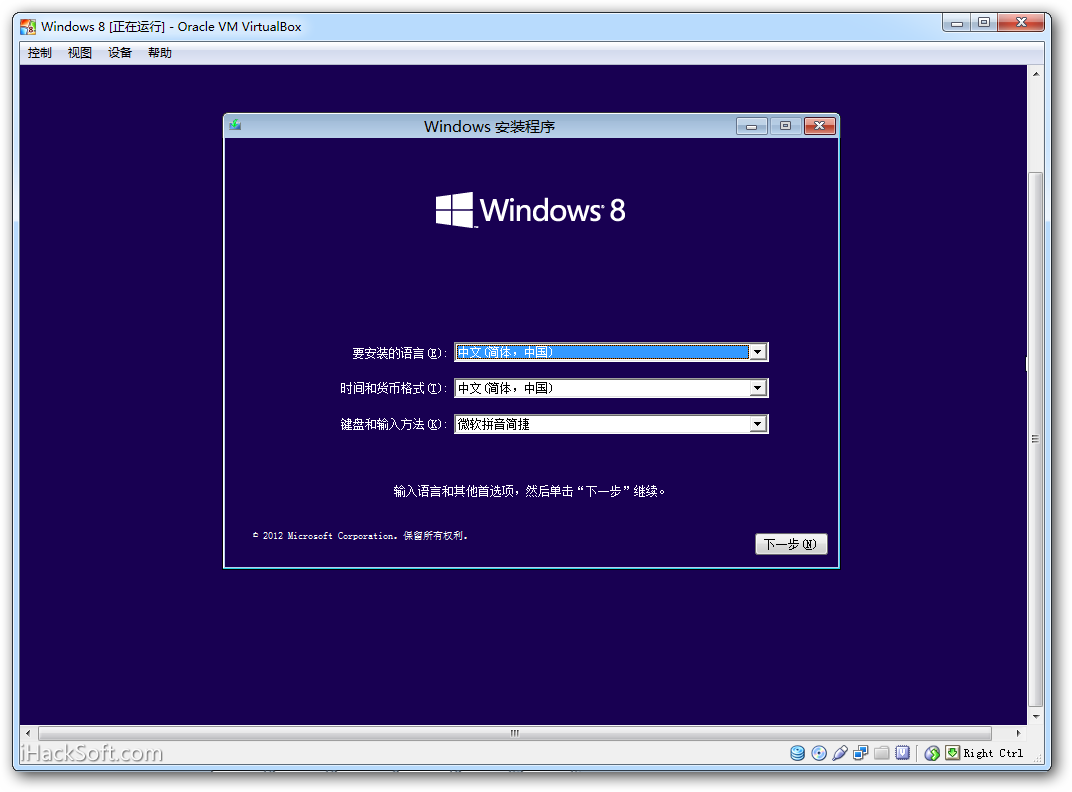Click the hard disk activity status icon
This screenshot has width=1072, height=792.
coord(797,753)
